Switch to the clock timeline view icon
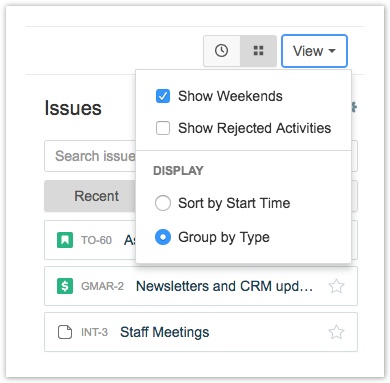 222,51
